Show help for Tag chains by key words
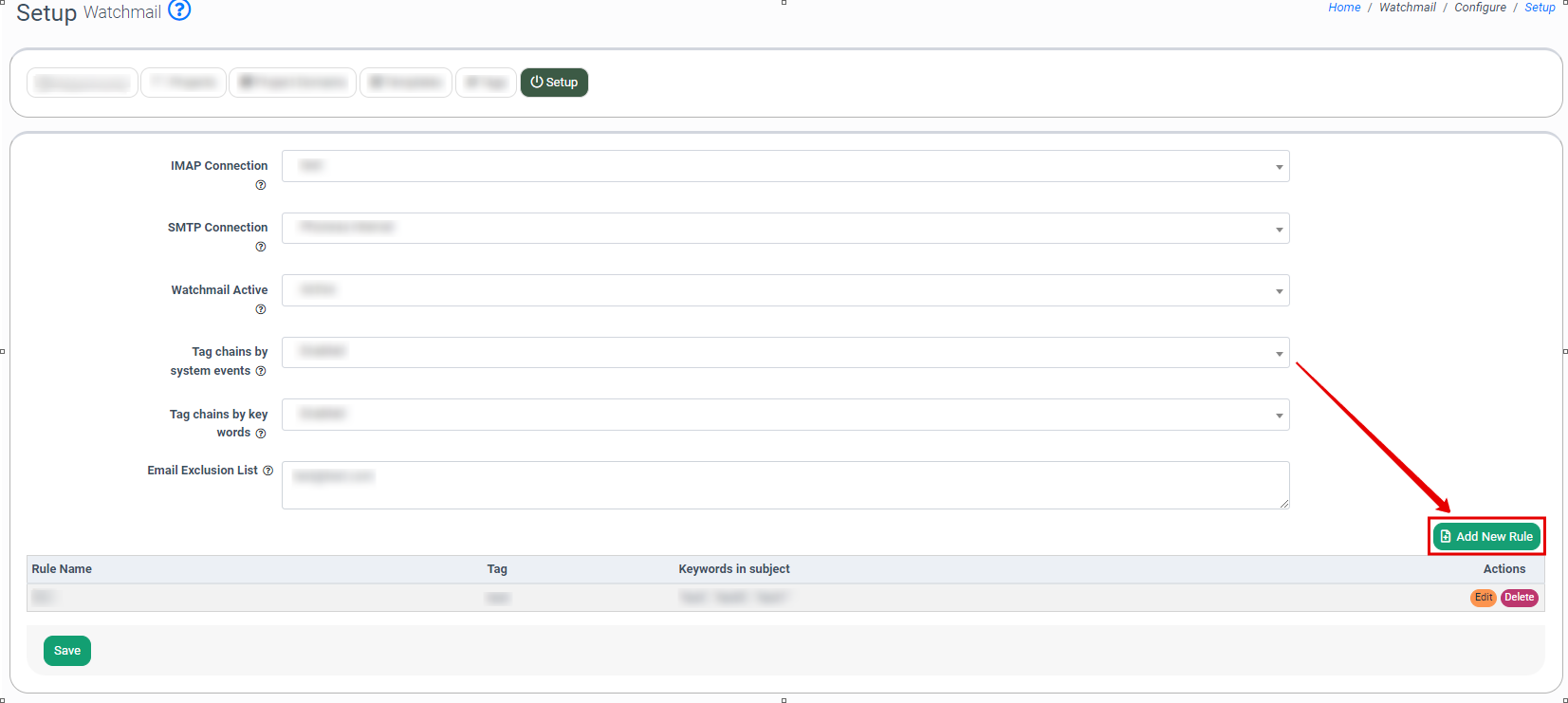1568x703 pixels. pyautogui.click(x=261, y=434)
